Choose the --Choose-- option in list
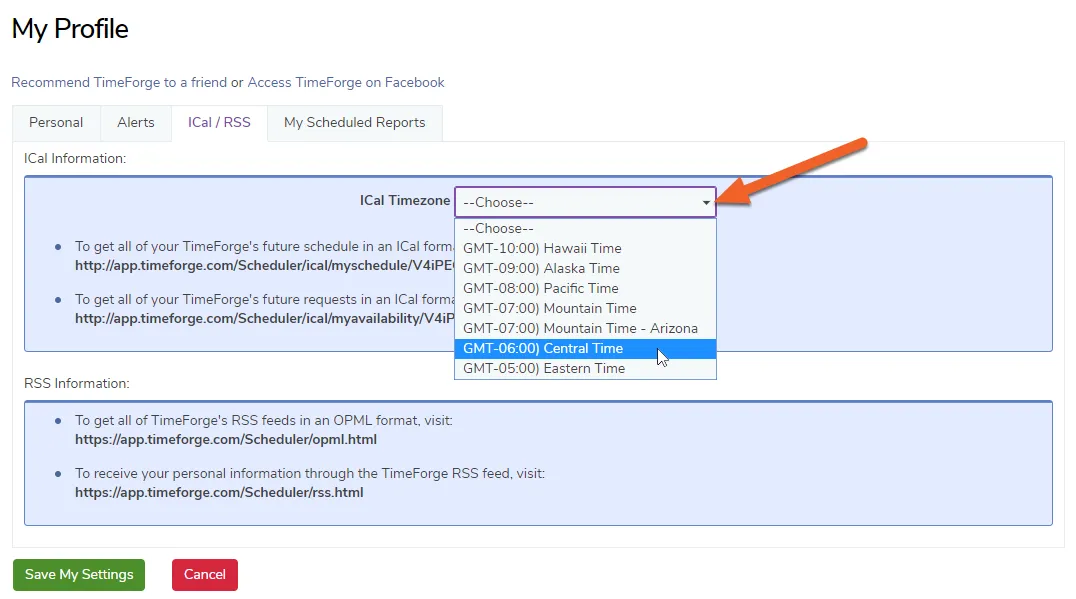The width and height of the screenshot is (1076, 599). click(585, 228)
